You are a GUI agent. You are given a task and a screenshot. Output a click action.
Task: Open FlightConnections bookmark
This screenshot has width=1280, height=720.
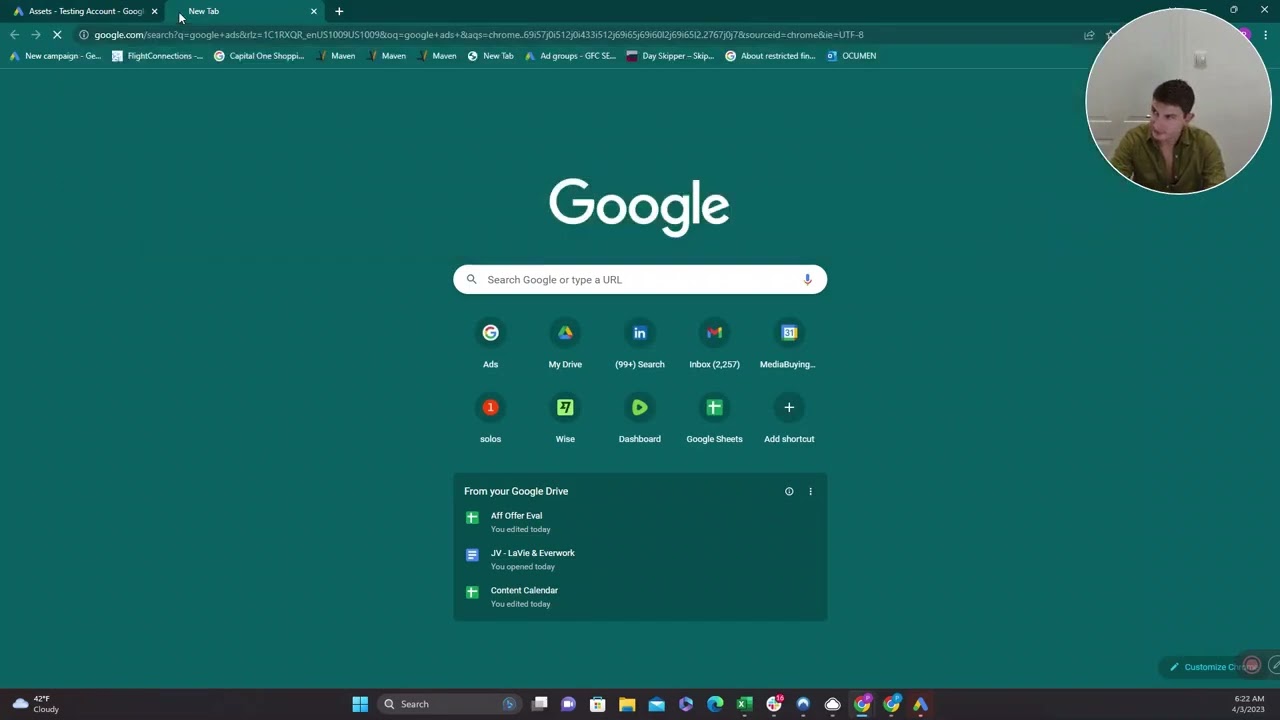pyautogui.click(x=158, y=56)
